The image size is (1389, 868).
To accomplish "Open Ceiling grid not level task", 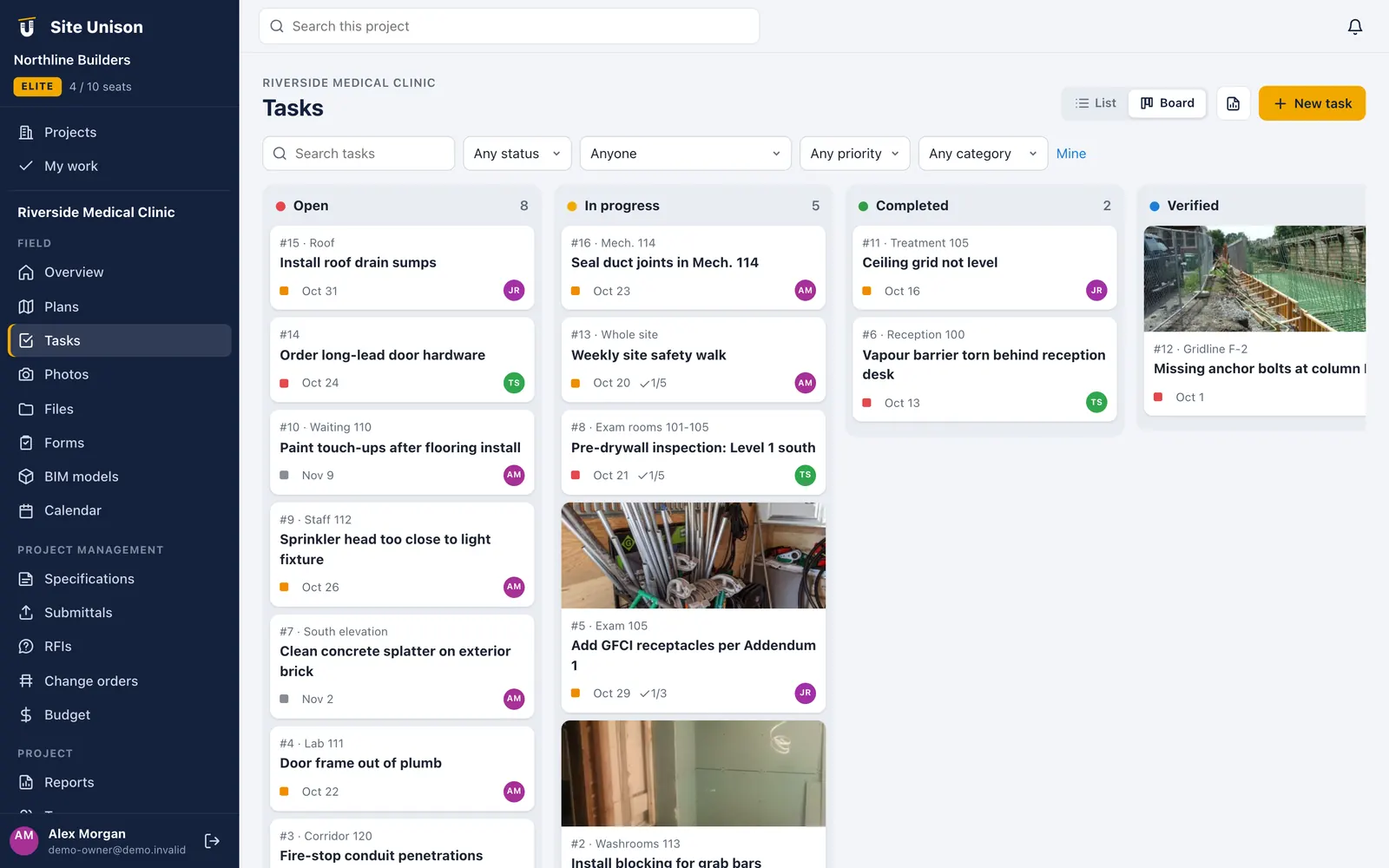I will pos(984,267).
